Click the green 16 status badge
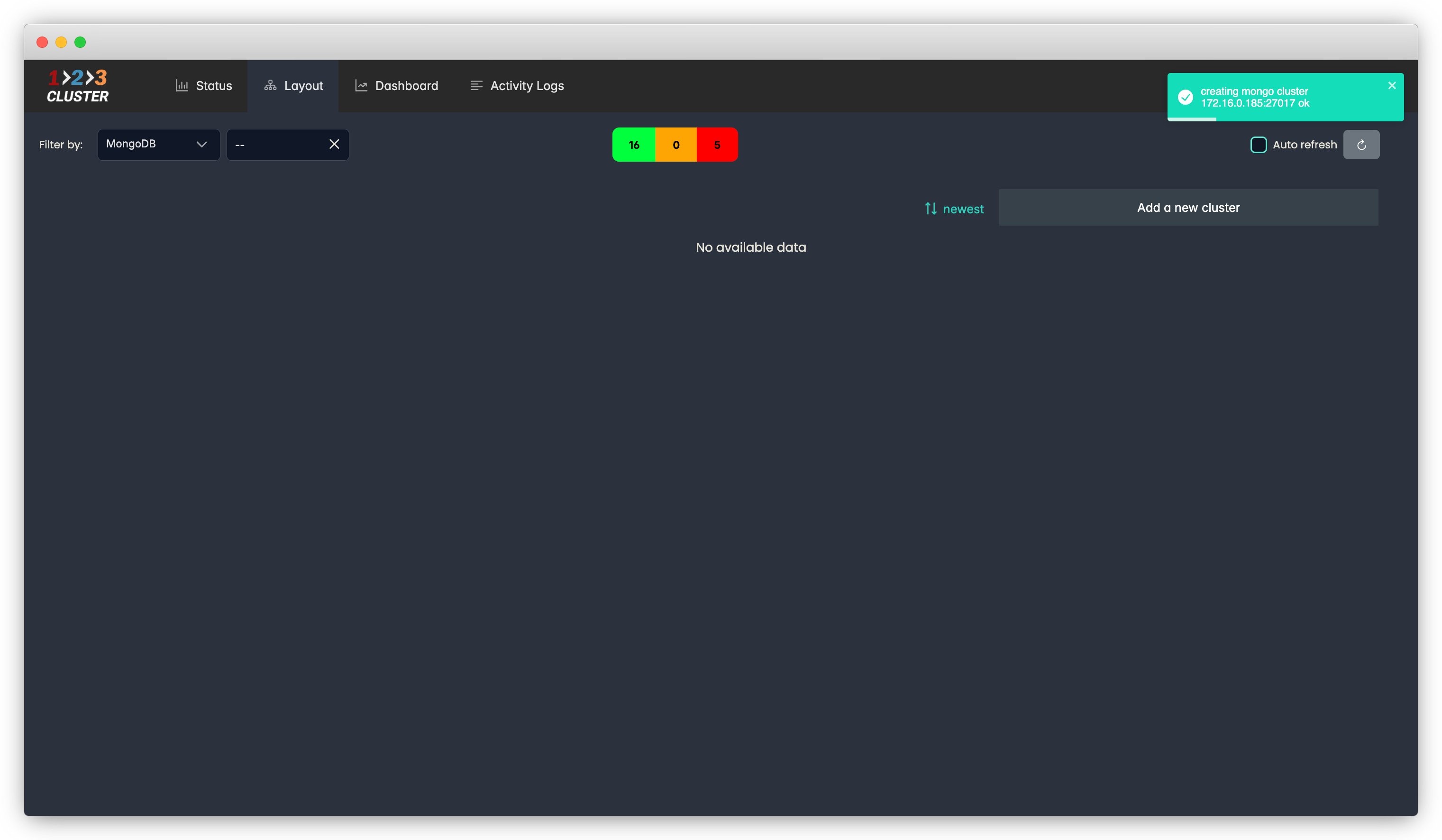This screenshot has width=1442, height=840. coord(633,145)
